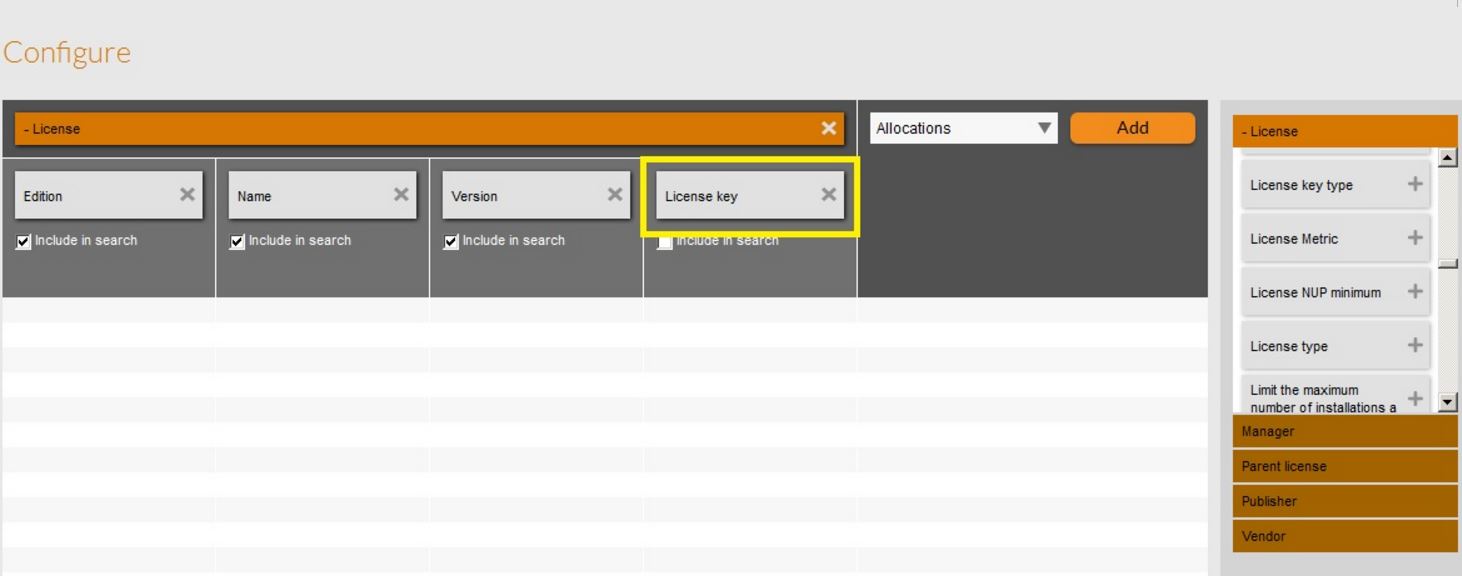
Task: Remove the Edition column
Action: [187, 195]
